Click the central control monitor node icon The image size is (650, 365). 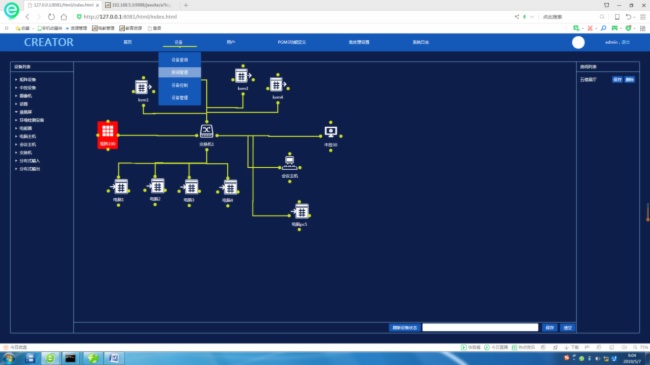point(330,132)
